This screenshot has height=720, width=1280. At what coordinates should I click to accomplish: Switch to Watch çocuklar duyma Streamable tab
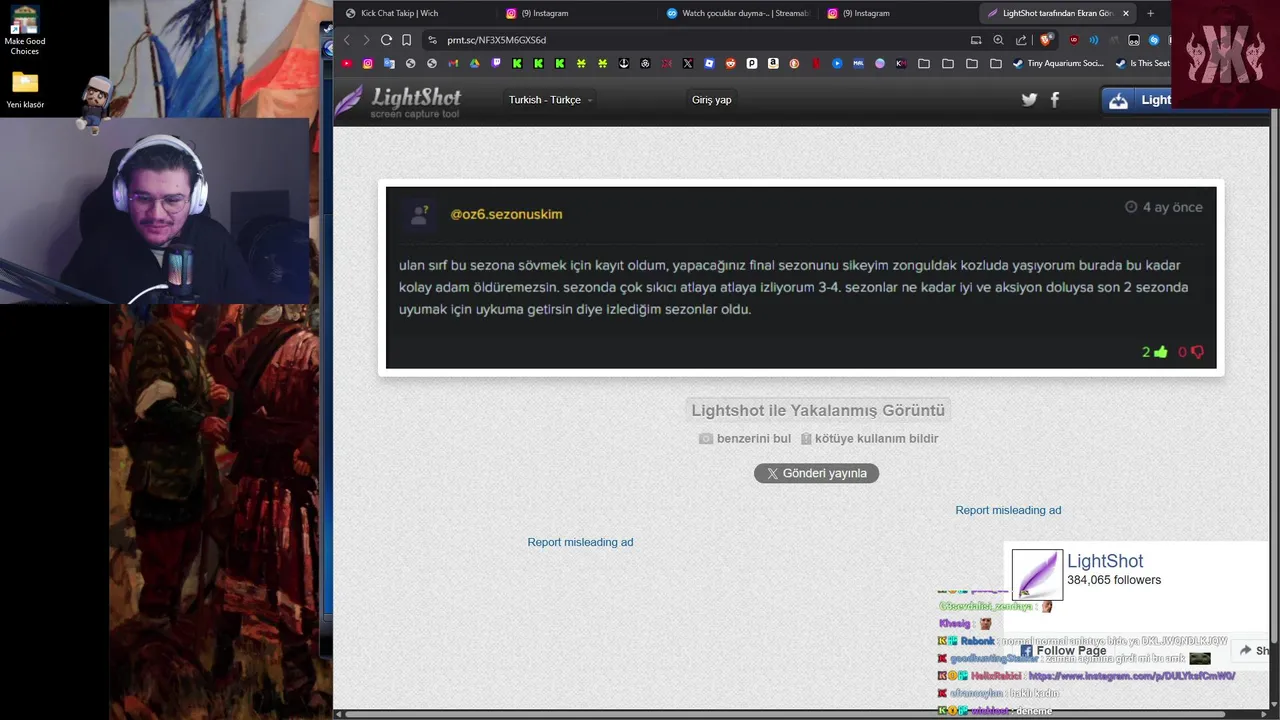click(738, 13)
